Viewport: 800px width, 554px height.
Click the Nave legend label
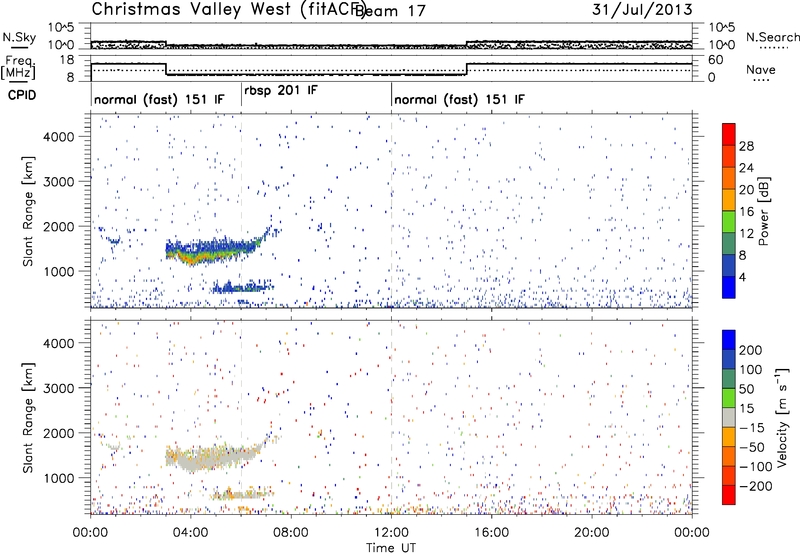point(761,69)
